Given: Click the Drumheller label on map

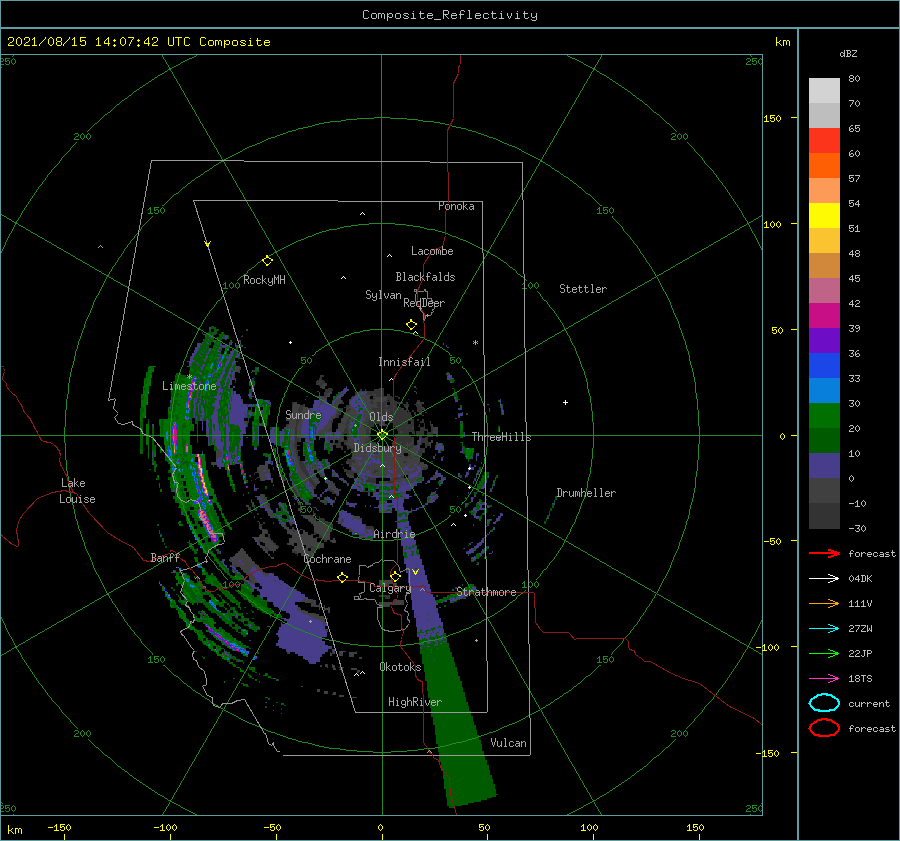Looking at the screenshot, I should click(586, 493).
